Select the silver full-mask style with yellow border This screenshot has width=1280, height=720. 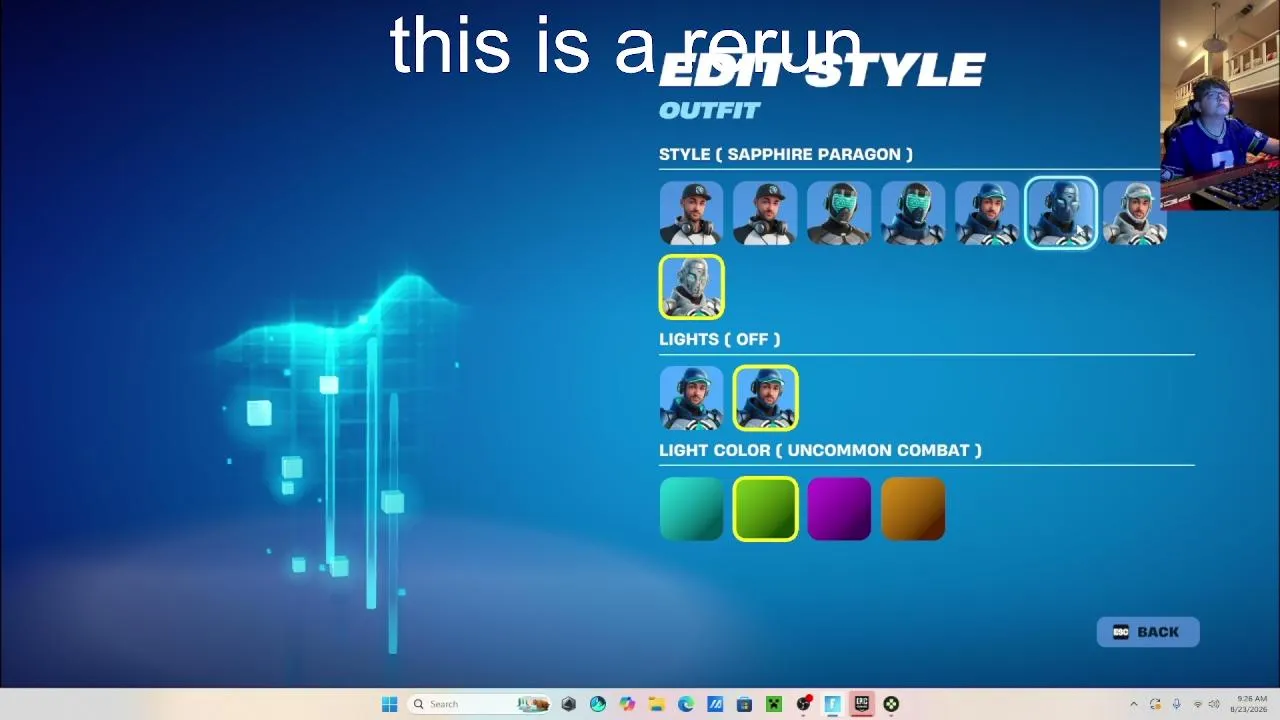coord(691,287)
